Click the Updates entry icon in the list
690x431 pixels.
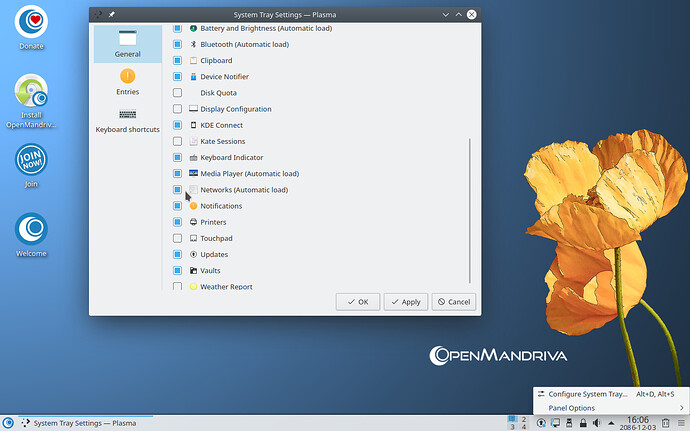pyautogui.click(x=193, y=254)
